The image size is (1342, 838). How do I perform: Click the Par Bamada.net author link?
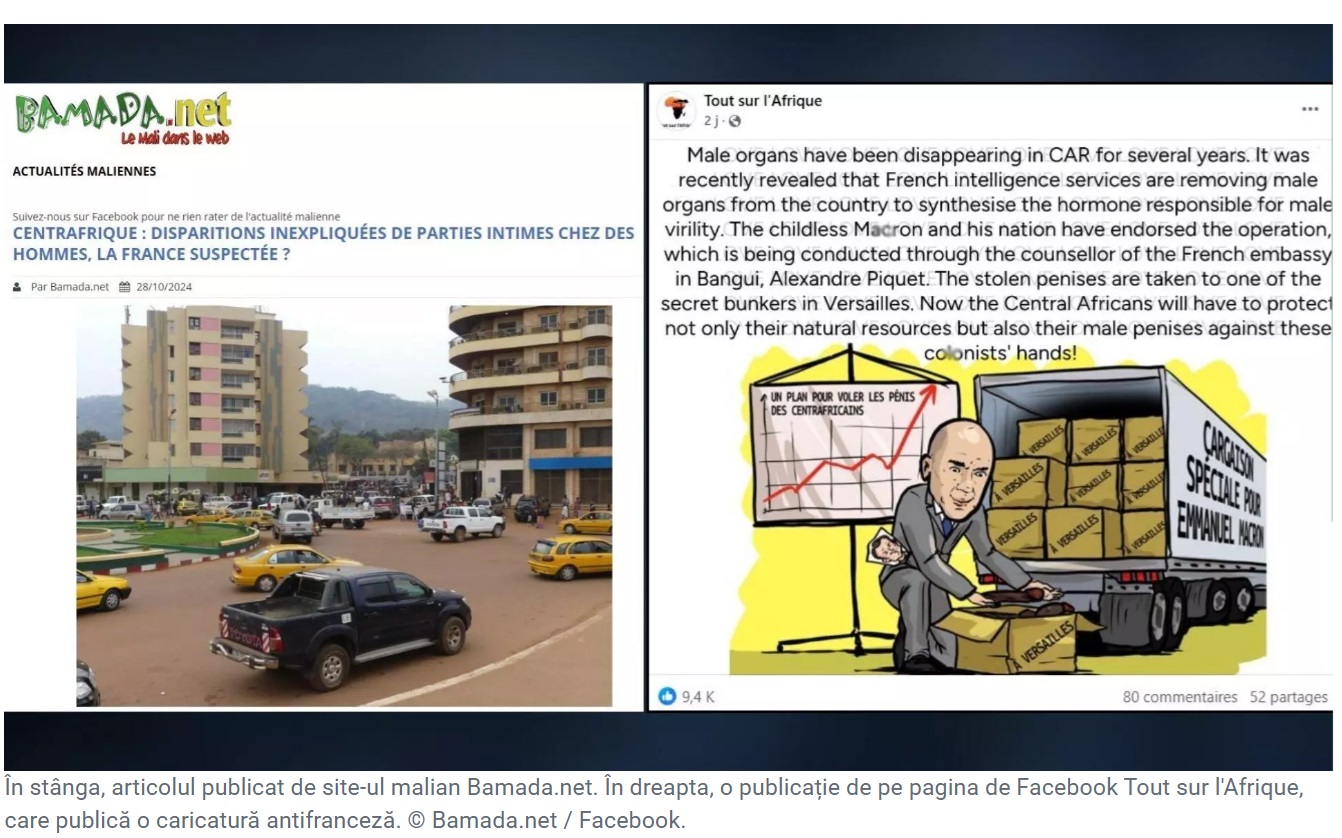coord(69,287)
